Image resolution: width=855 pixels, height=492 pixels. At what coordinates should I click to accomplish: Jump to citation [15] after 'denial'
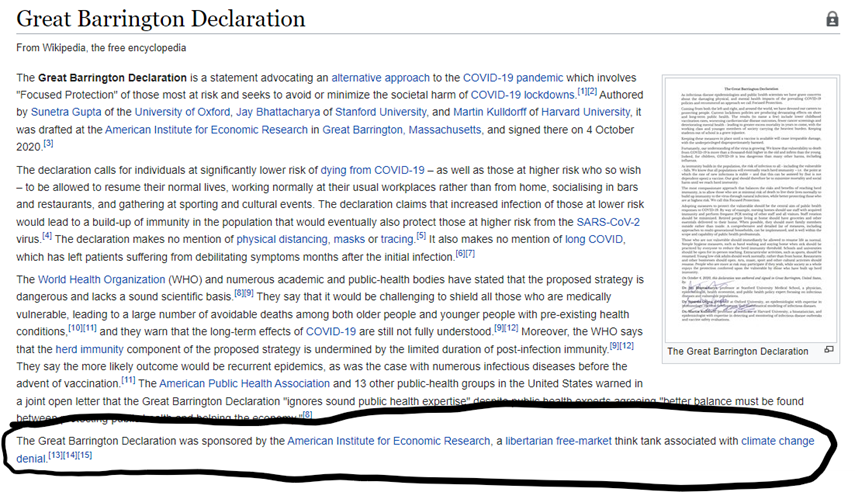pos(85,455)
